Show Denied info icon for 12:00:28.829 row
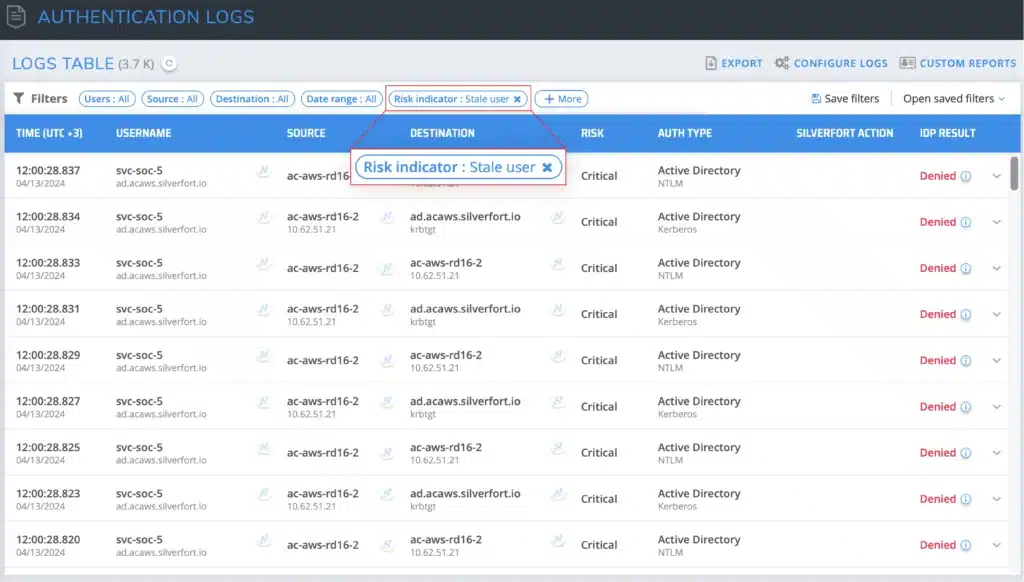Image resolution: width=1024 pixels, height=582 pixels. (x=966, y=361)
